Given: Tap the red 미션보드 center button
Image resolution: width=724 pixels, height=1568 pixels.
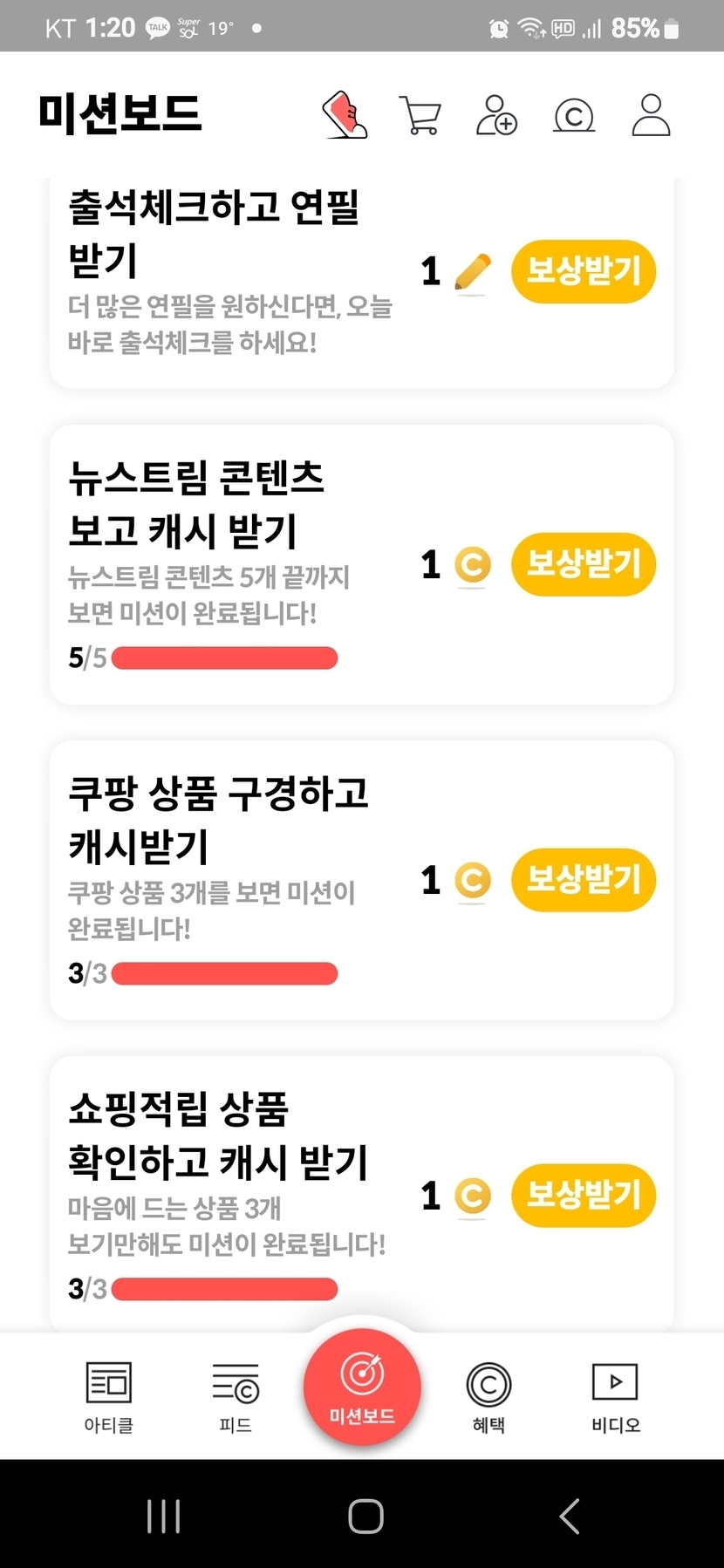Looking at the screenshot, I should pyautogui.click(x=362, y=1387).
